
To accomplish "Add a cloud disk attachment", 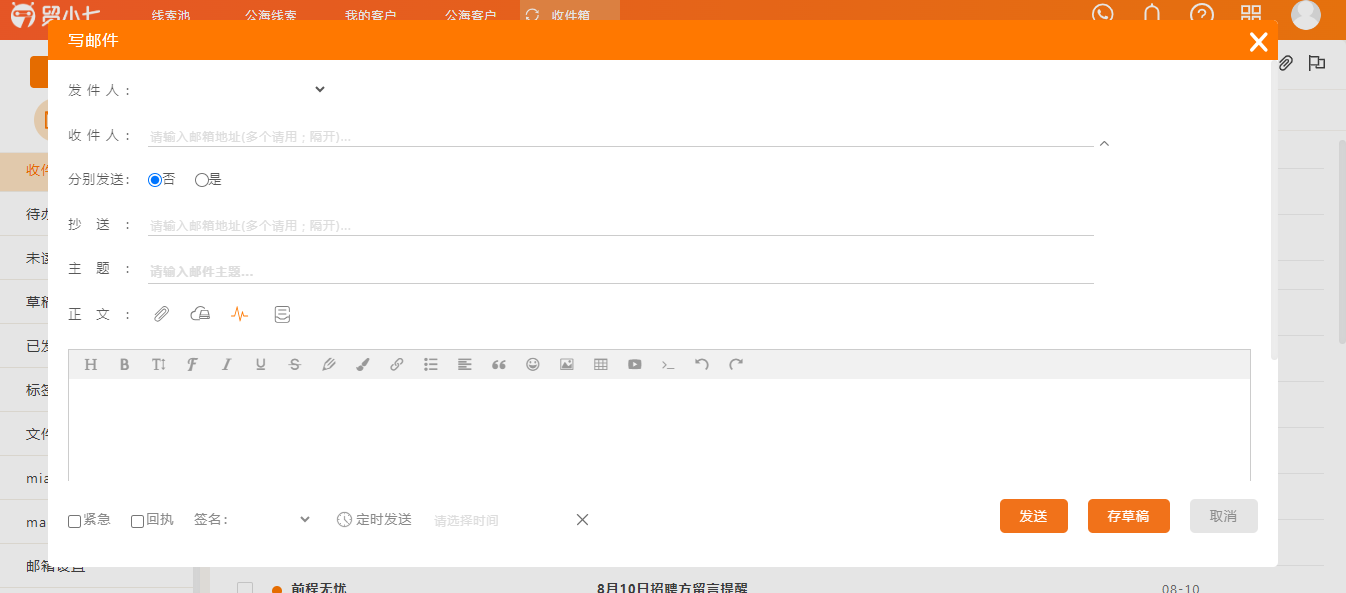I will tap(200, 314).
